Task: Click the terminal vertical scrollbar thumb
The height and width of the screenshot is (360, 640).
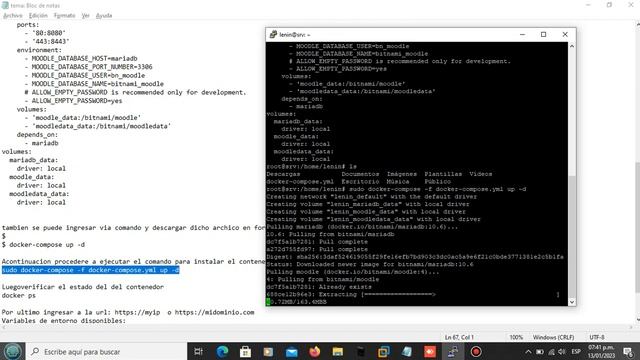Action: pos(572,237)
